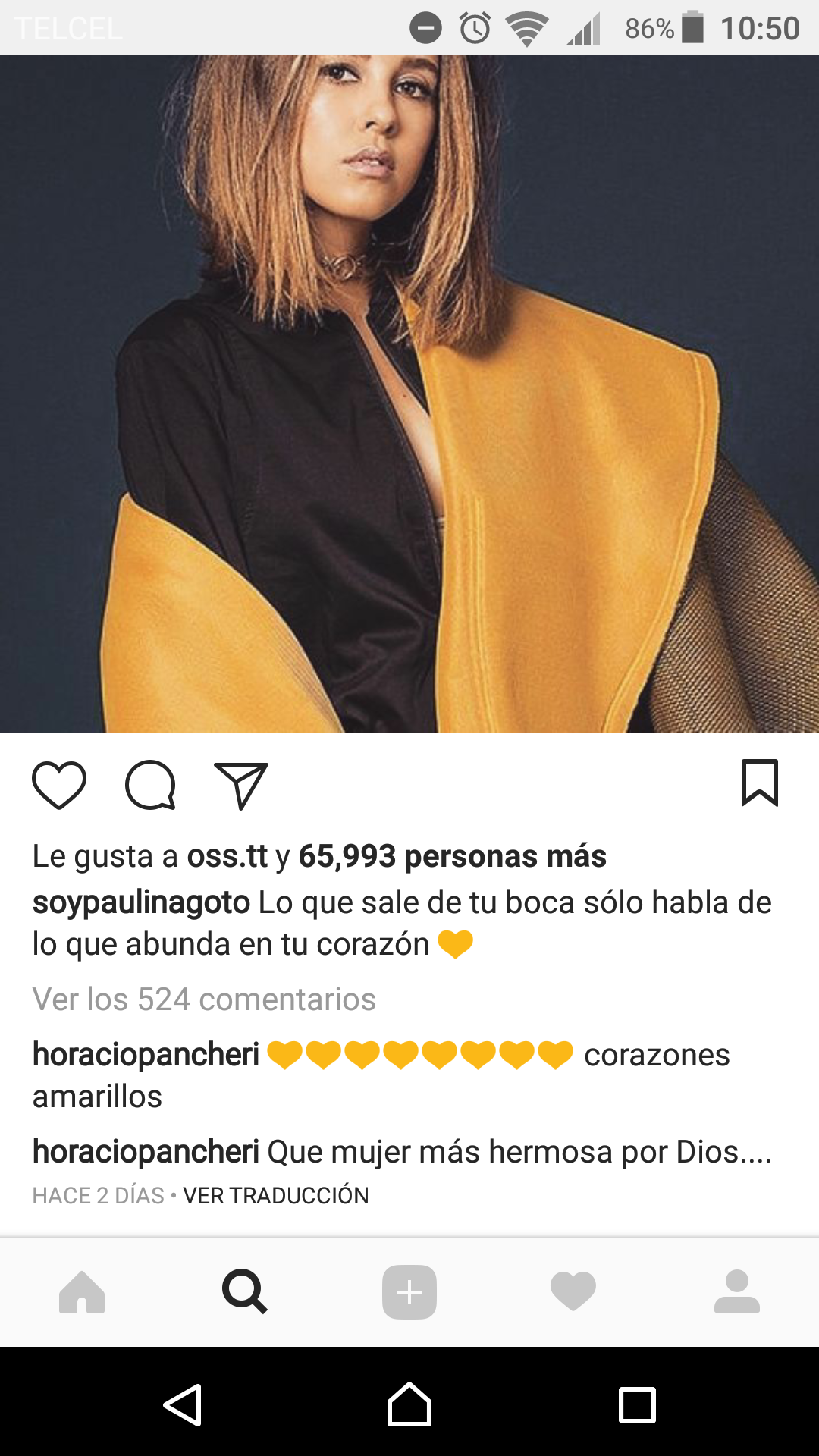Tap Android back navigation button

coord(183,1404)
